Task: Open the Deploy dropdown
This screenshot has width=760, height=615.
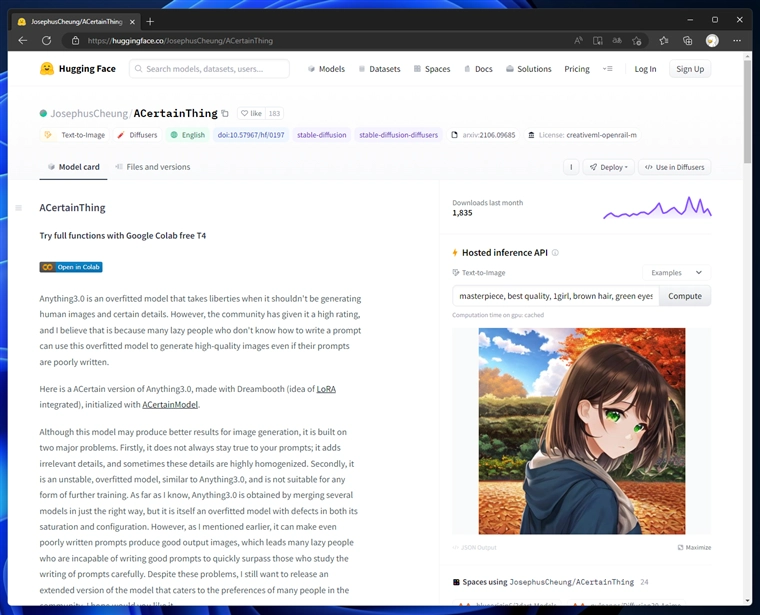Action: 608,167
